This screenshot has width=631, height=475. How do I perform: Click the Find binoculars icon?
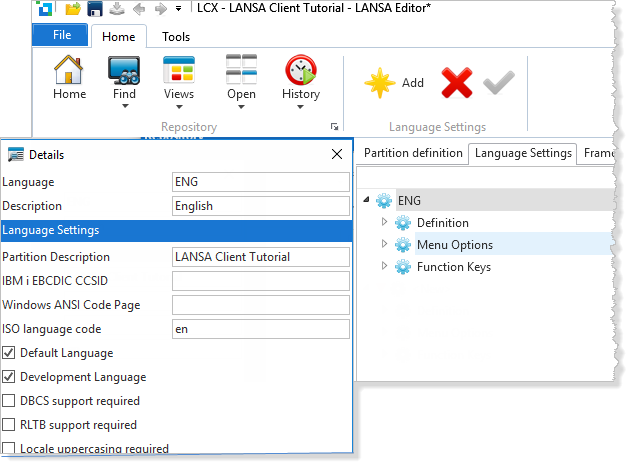coord(124,70)
